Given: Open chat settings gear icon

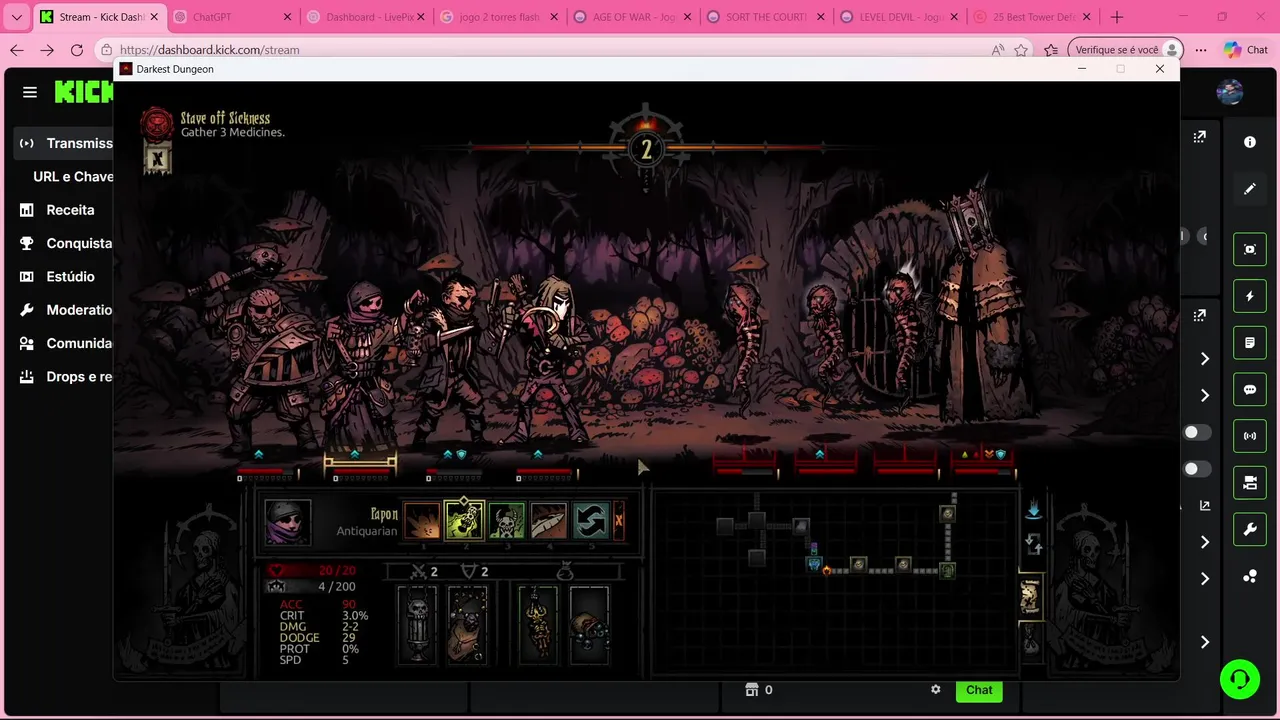Looking at the screenshot, I should click(936, 690).
